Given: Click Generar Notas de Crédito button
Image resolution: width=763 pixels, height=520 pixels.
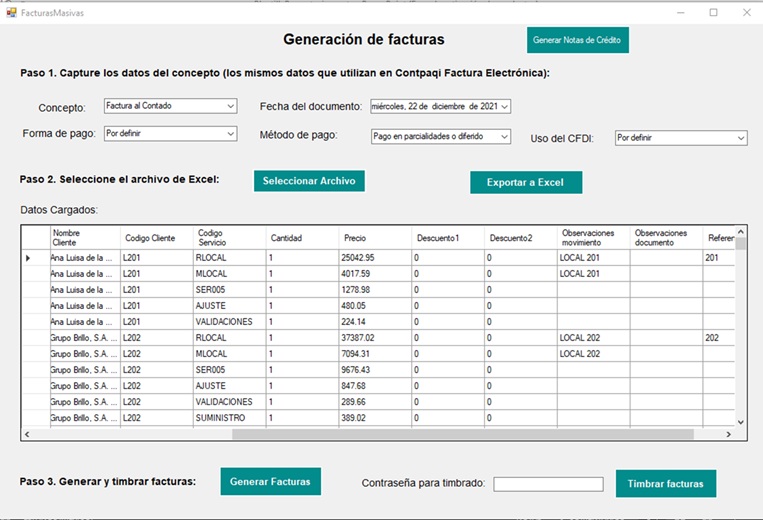Looking at the screenshot, I should (577, 40).
